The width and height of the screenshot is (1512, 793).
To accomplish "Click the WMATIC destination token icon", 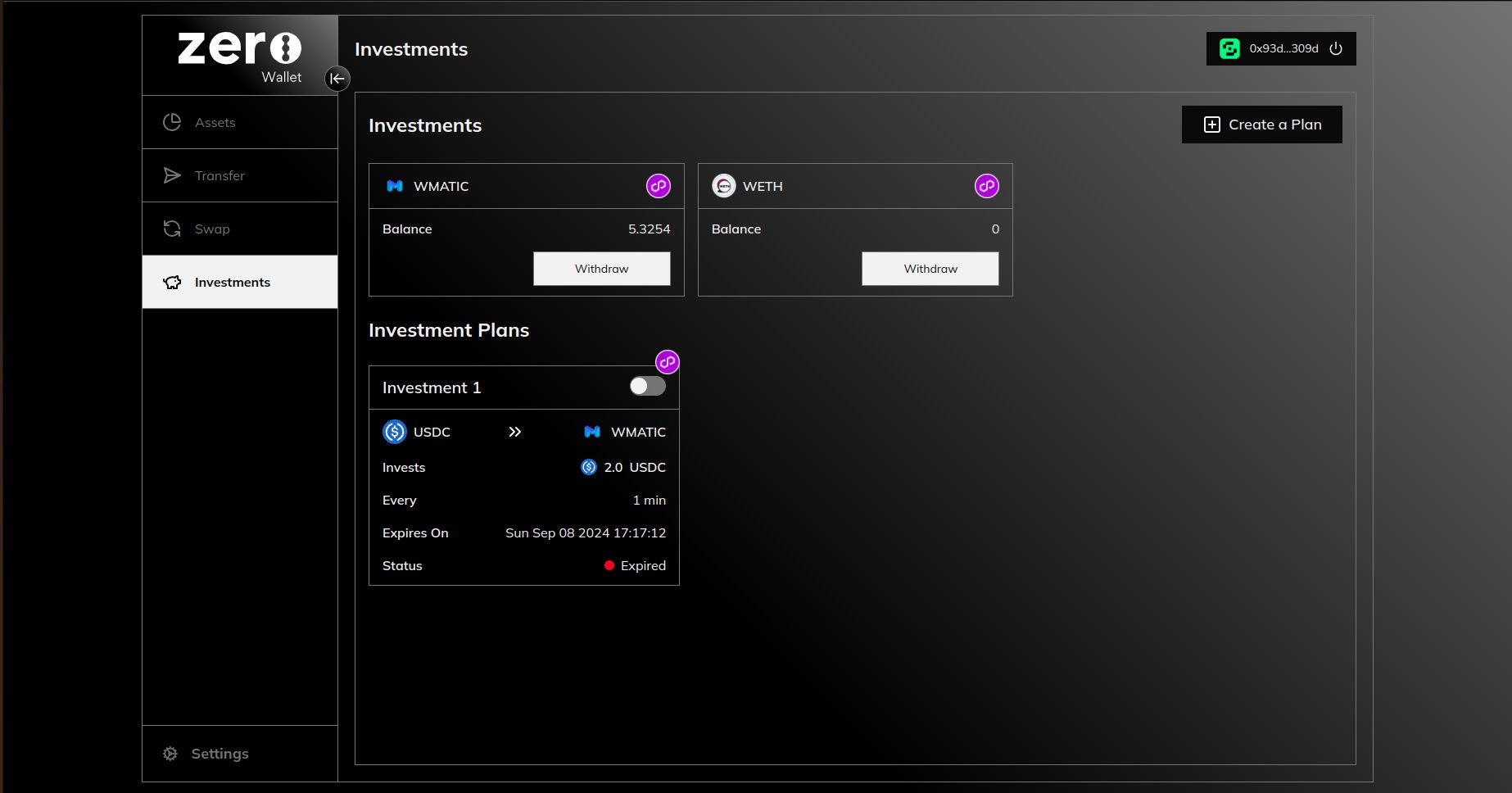I will 592,432.
